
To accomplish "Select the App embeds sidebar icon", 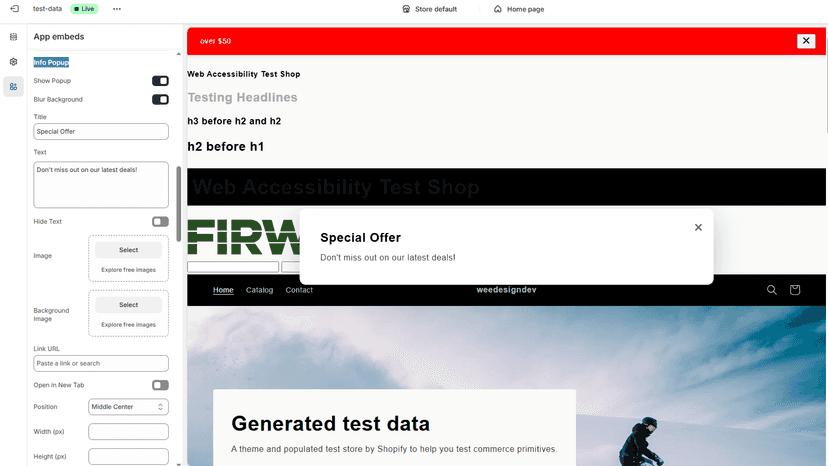I will (13, 87).
